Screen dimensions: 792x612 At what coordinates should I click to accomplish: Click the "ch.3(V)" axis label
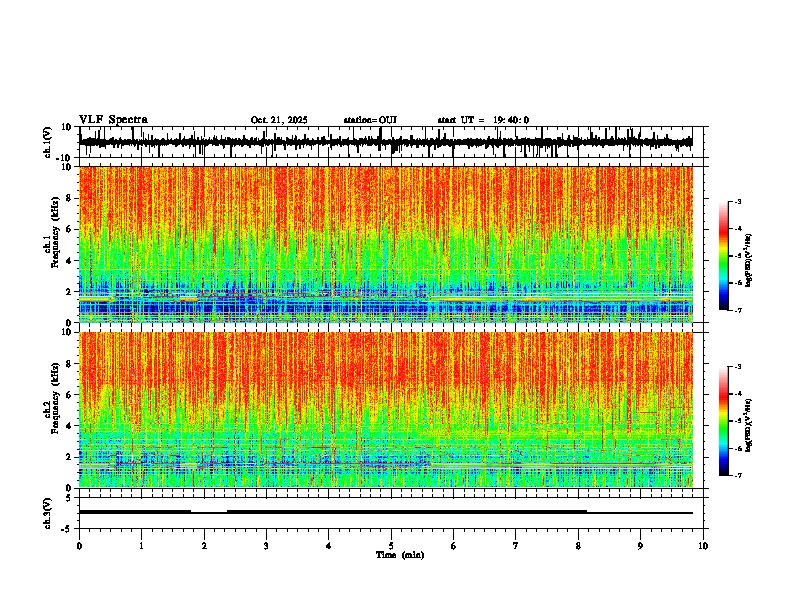pos(48,513)
